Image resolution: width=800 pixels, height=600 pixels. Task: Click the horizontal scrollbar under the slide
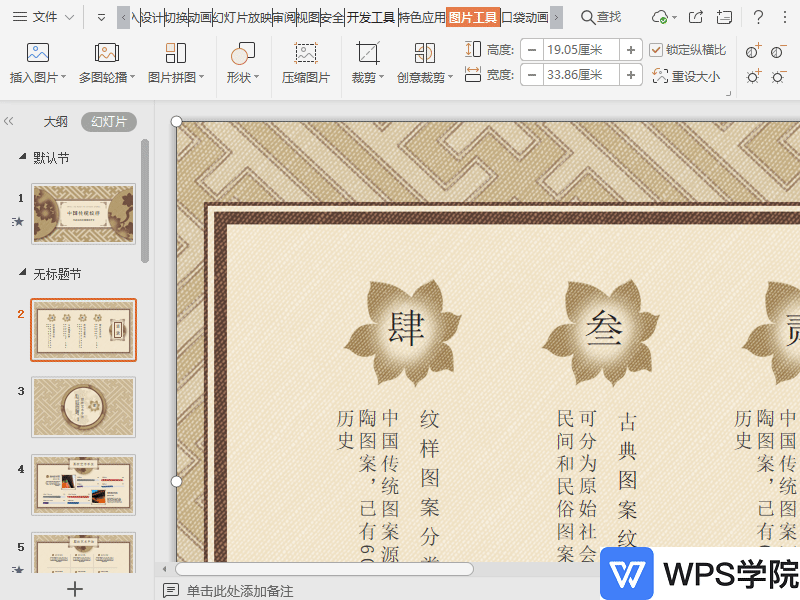pos(324,569)
